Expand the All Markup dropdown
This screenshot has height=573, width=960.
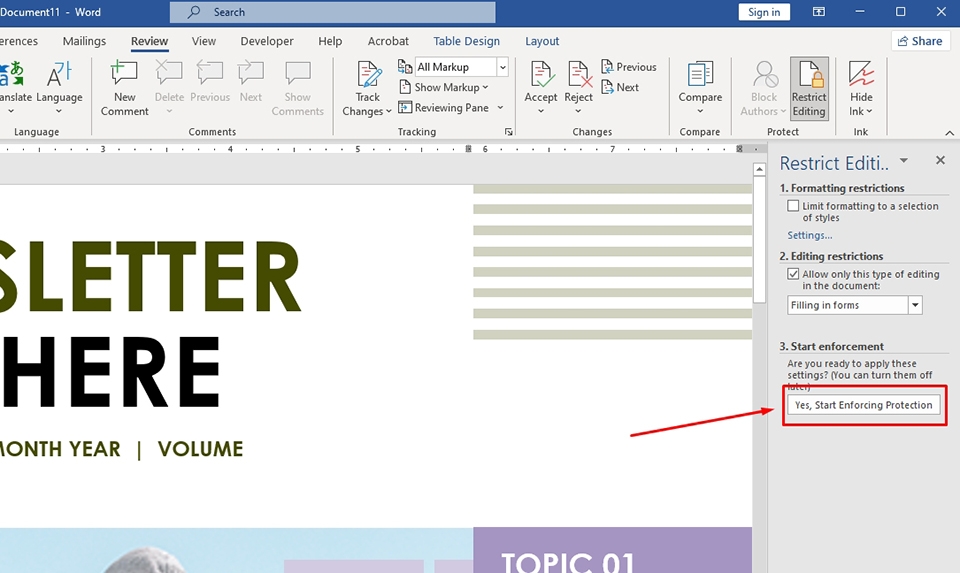[503, 67]
